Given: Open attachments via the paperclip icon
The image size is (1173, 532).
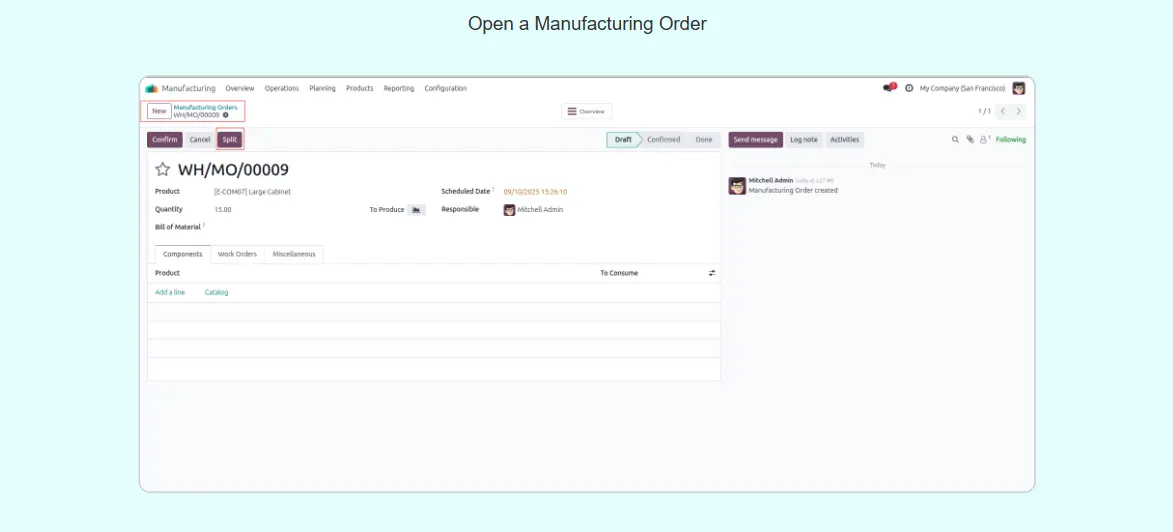Looking at the screenshot, I should (x=969, y=140).
